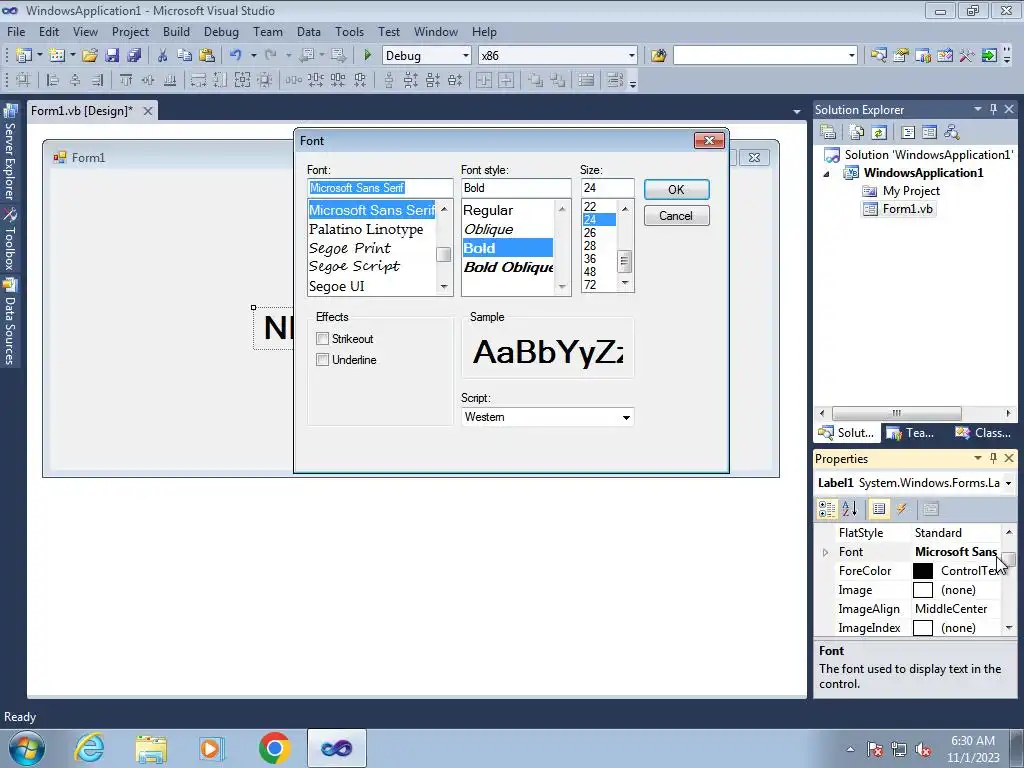Screen dimensions: 1024x768
Task: Choose Segoe UI in the font list
Action: (372, 286)
